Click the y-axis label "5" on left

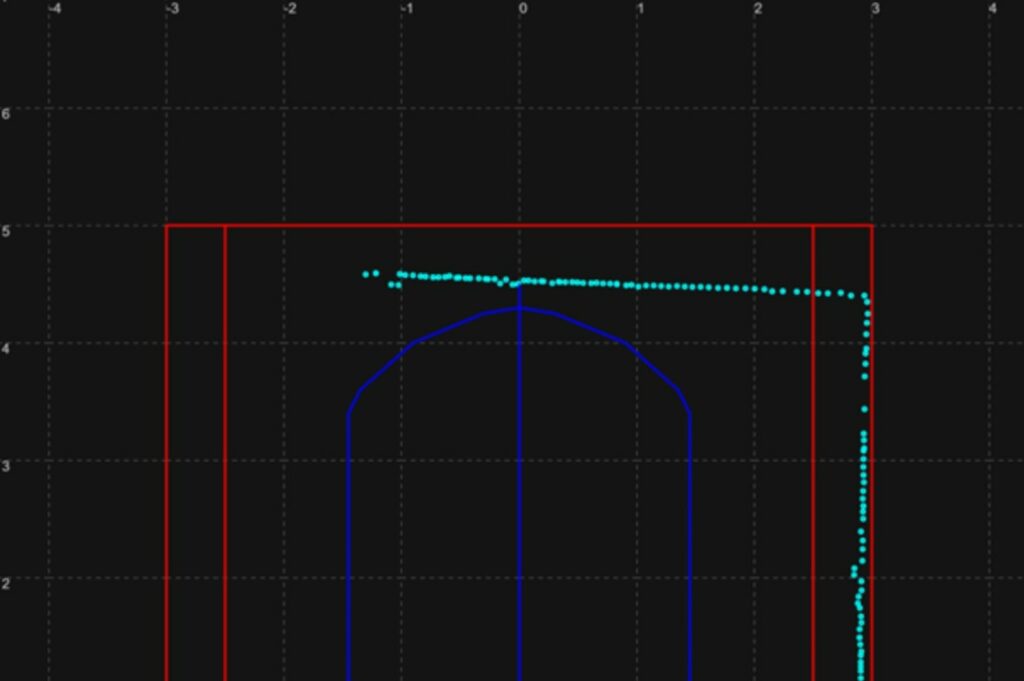click(6, 231)
